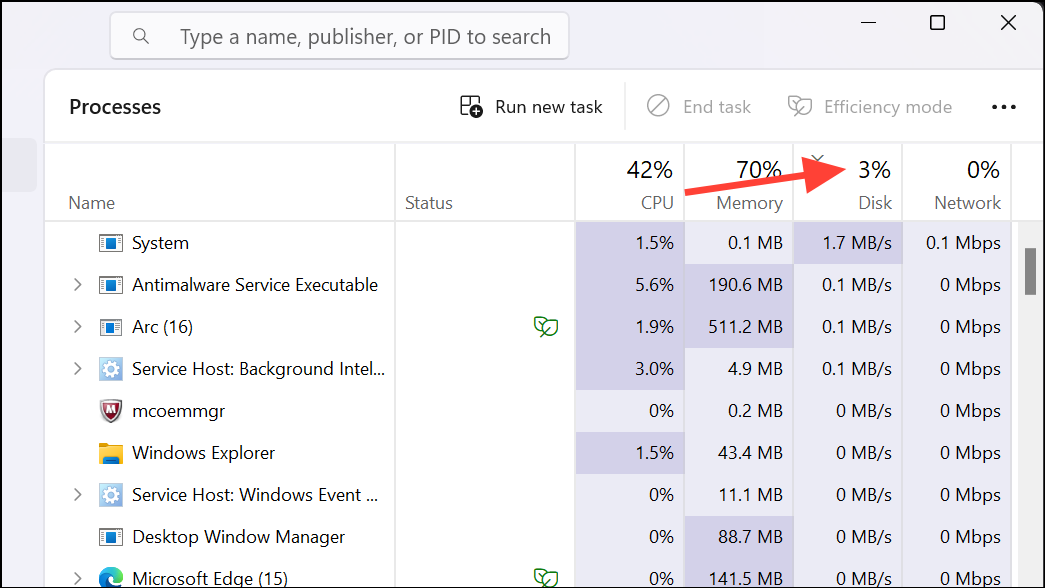Click the leaf badge next to Microsoft Edge
Viewport: 1045px width, 588px height.
pos(546,577)
